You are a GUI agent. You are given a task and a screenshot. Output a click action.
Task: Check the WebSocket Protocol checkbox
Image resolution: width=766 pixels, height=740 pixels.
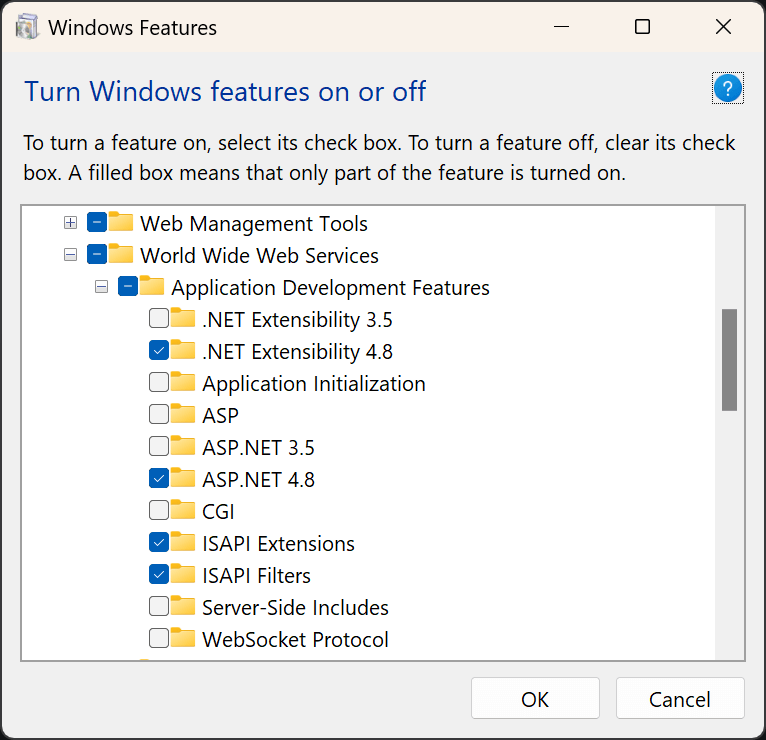pyautogui.click(x=159, y=638)
